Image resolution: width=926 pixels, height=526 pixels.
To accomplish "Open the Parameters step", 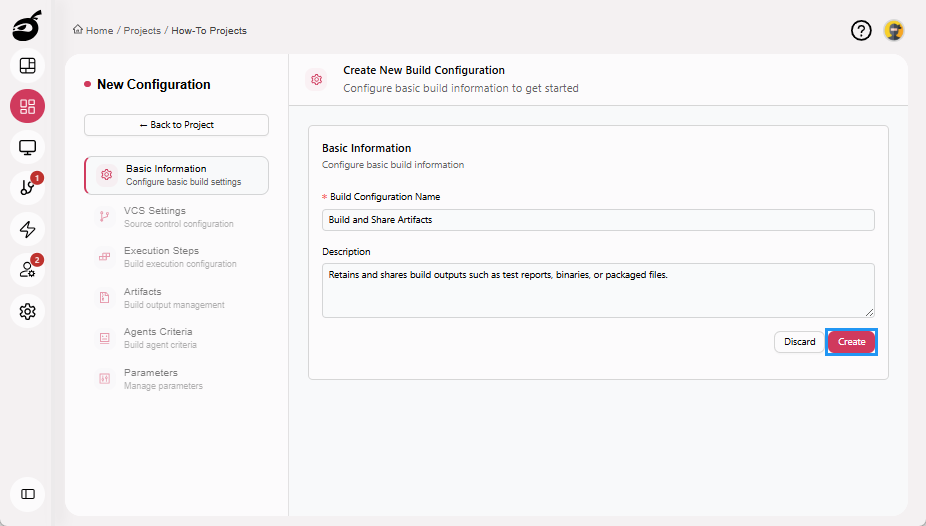I will (177, 378).
